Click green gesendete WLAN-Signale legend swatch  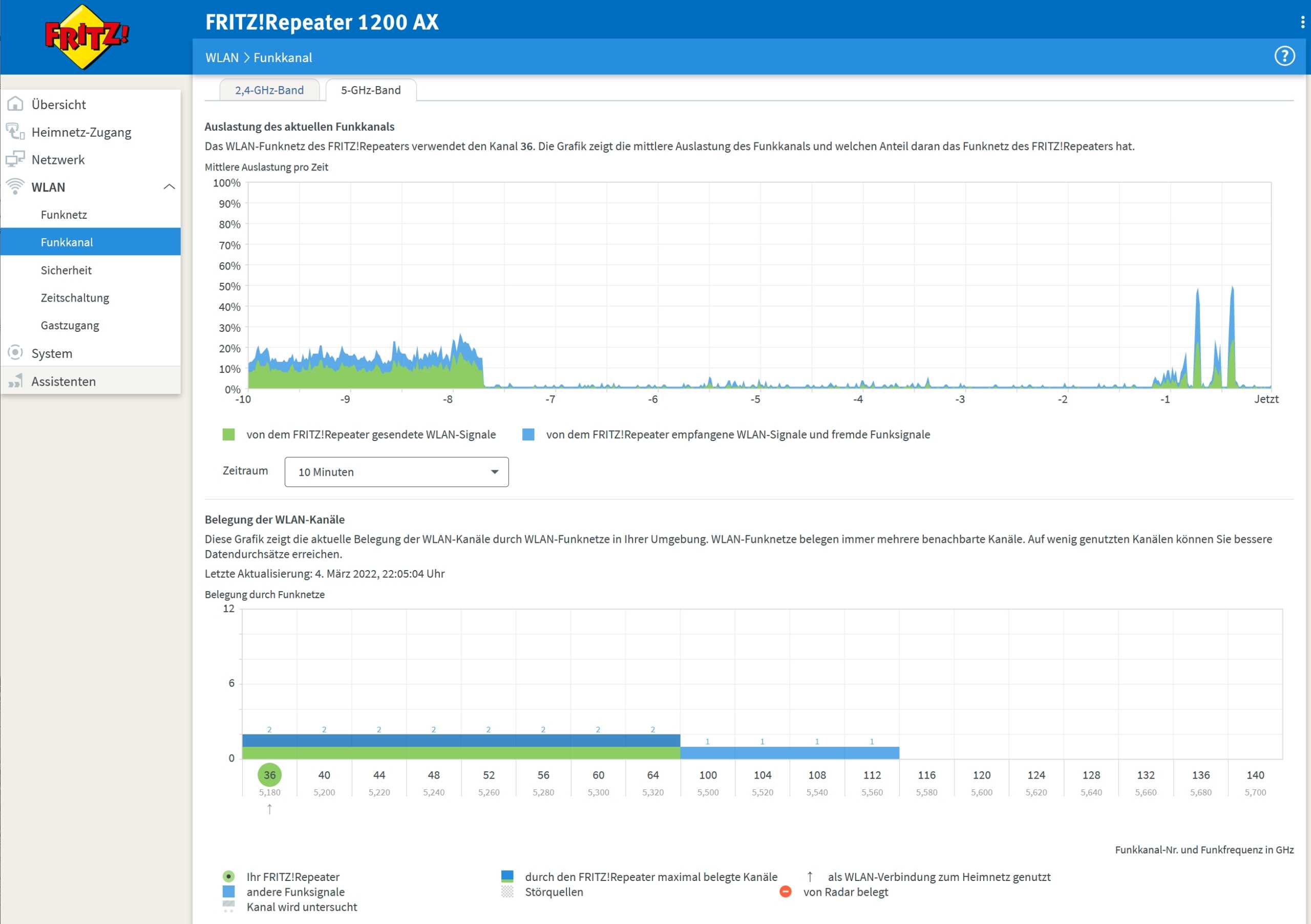click(x=228, y=434)
